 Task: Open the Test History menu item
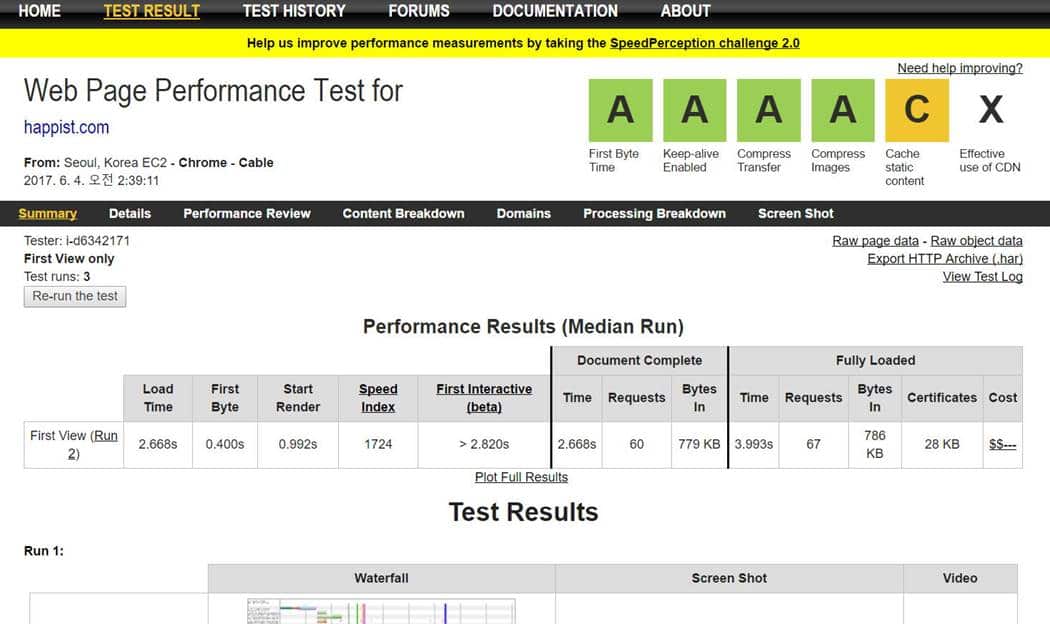pyautogui.click(x=294, y=11)
